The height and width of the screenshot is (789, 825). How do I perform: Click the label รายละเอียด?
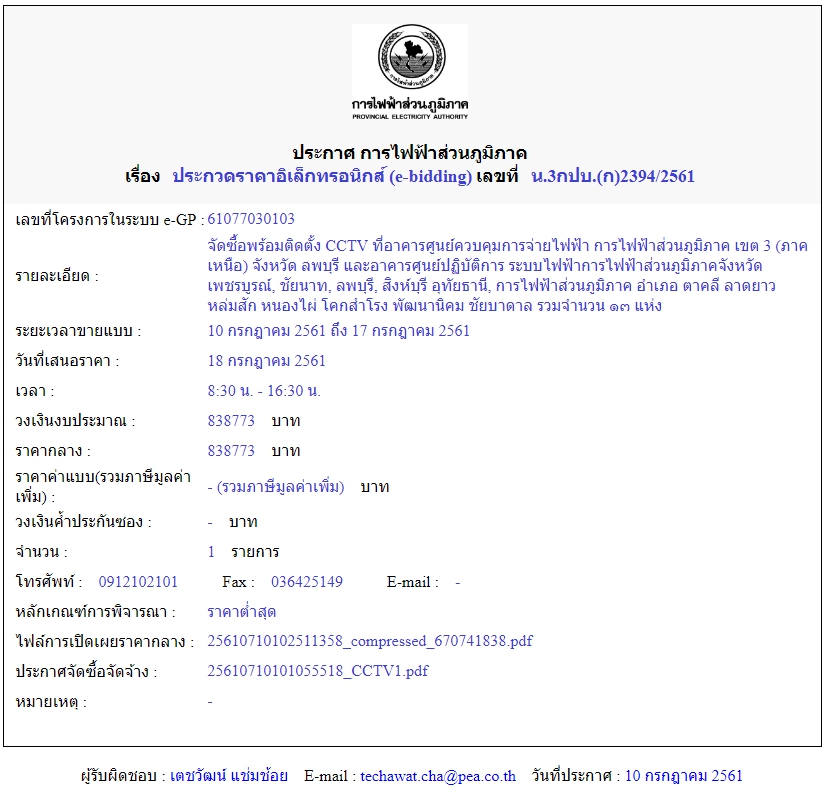coord(57,276)
